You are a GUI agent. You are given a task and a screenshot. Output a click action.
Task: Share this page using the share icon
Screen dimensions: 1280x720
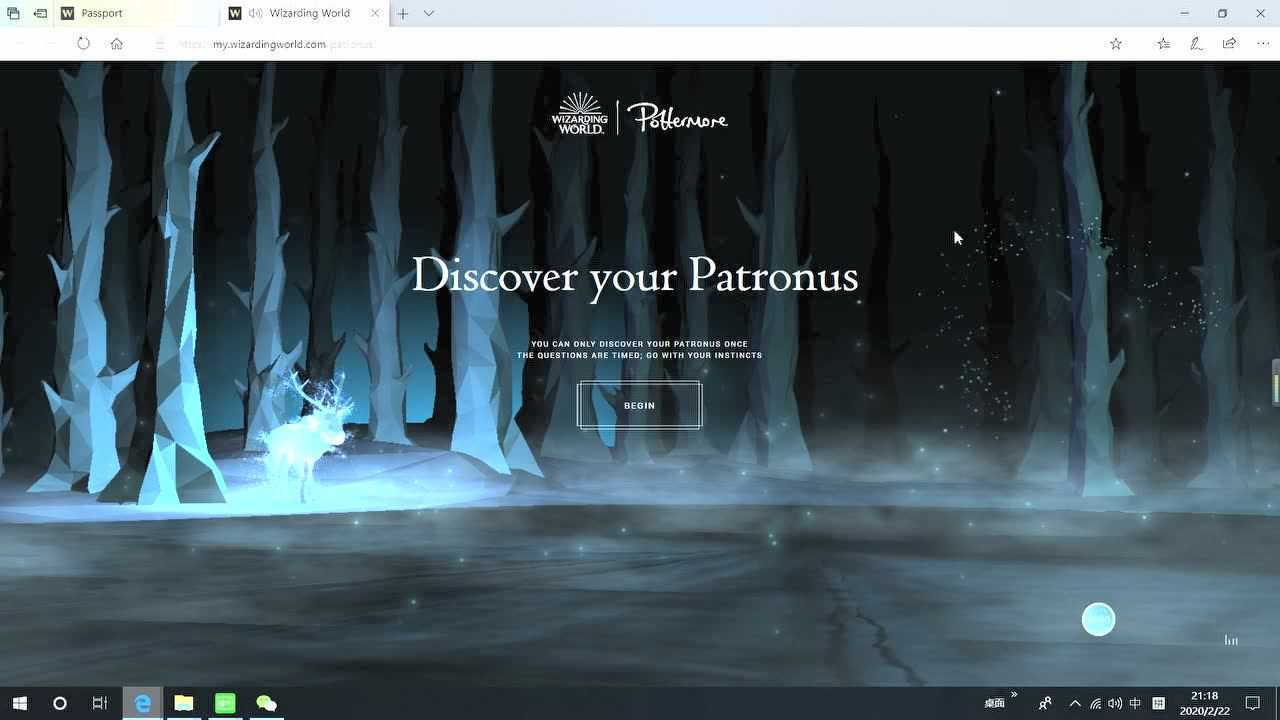[1229, 44]
